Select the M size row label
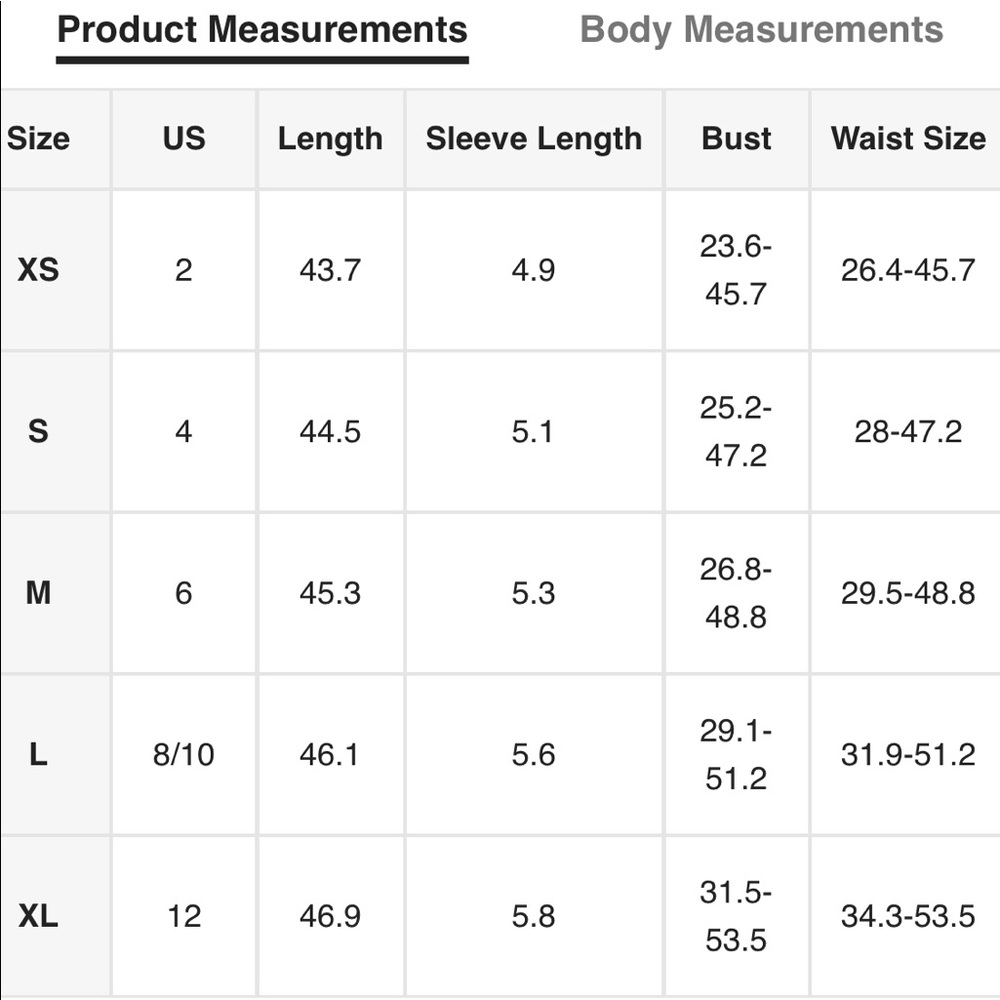The width and height of the screenshot is (1000, 1000). [38, 593]
